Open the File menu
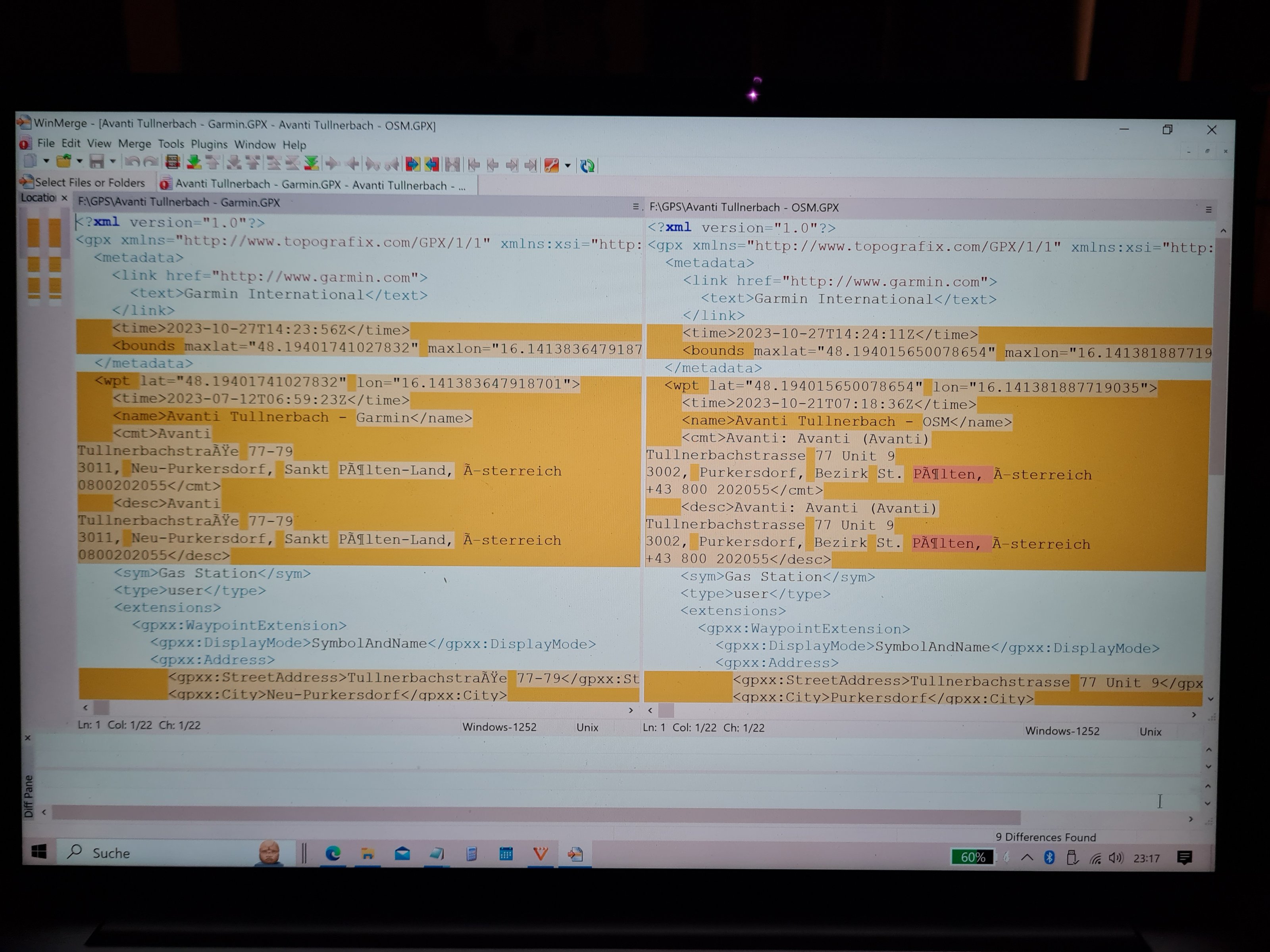Viewport: 1270px width, 952px height. 46,143
